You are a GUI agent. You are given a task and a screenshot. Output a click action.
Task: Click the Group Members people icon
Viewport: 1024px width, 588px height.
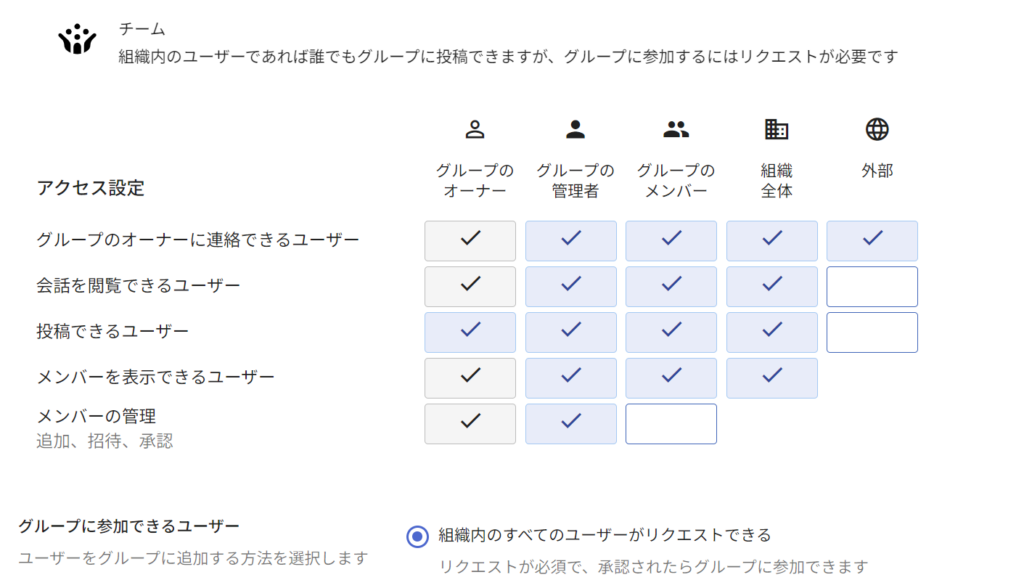[x=676, y=129]
